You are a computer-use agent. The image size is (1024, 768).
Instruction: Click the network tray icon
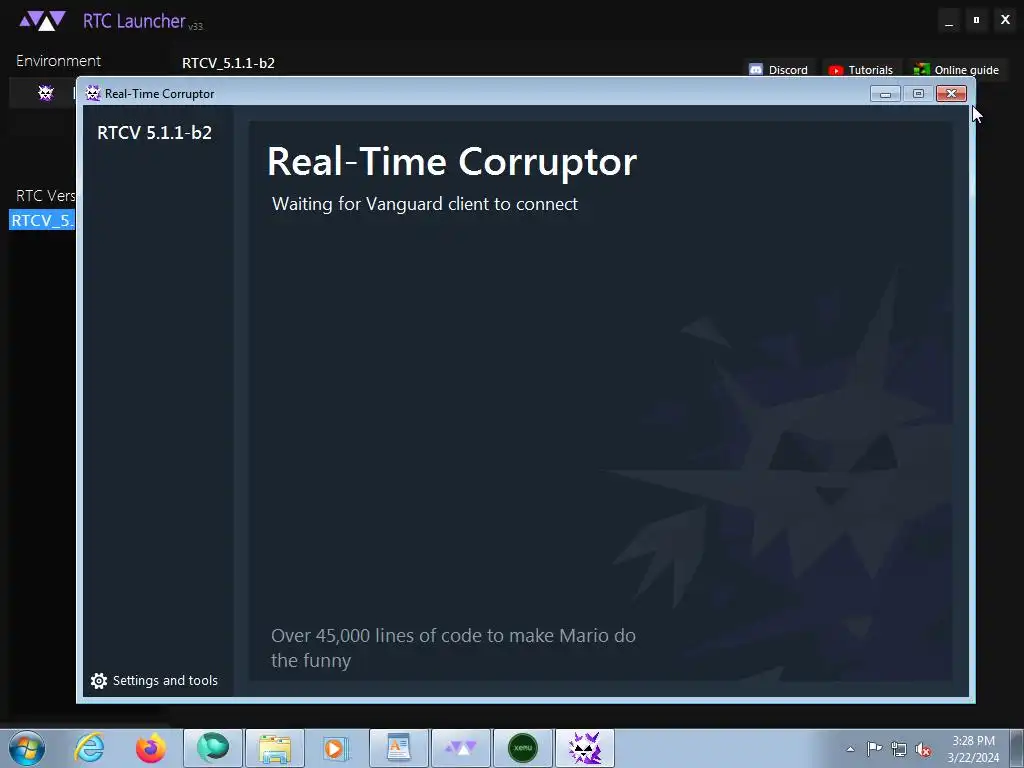coord(899,749)
